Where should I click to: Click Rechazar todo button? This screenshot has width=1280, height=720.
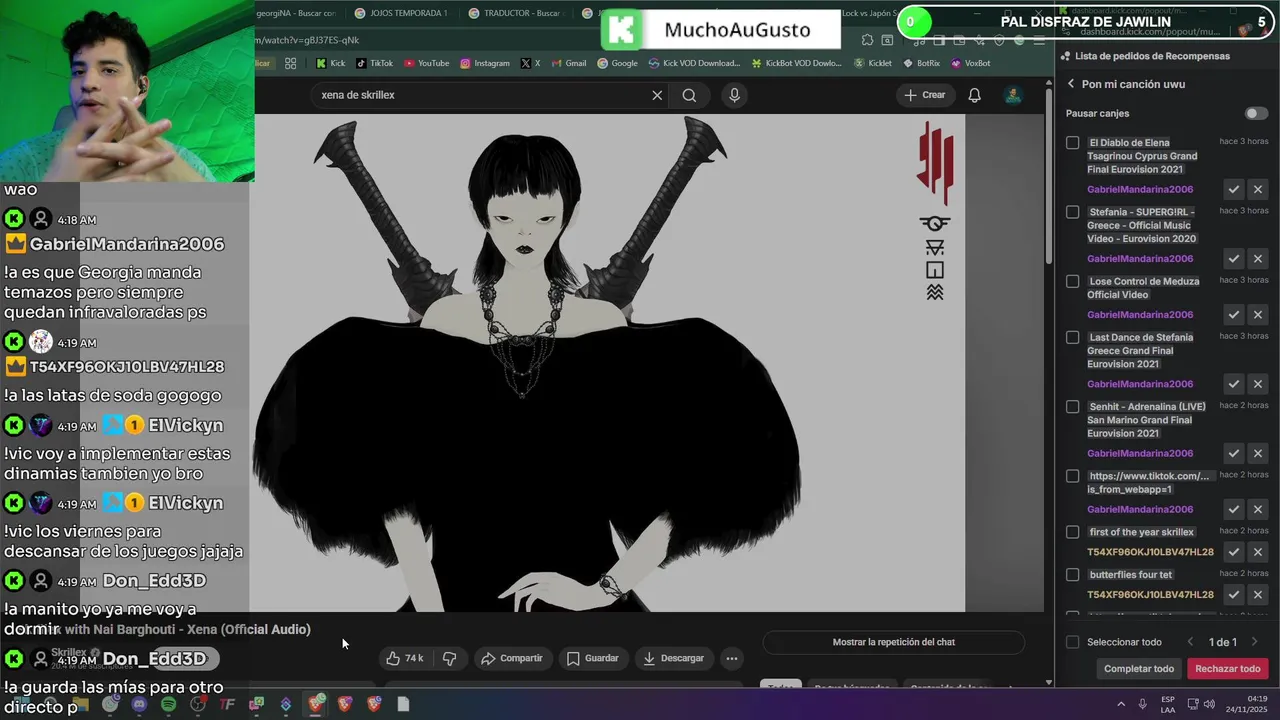[x=1228, y=669]
